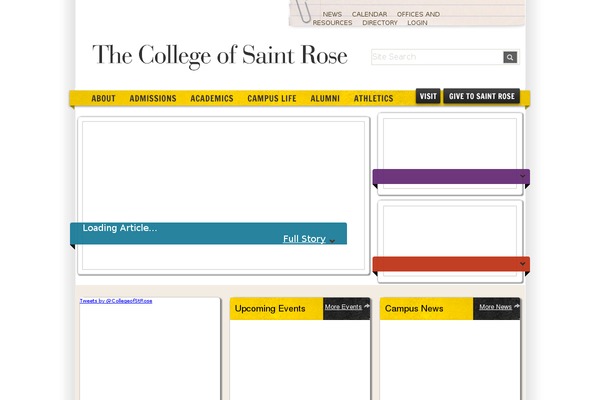Click the chevron beside Full Story

click(332, 241)
